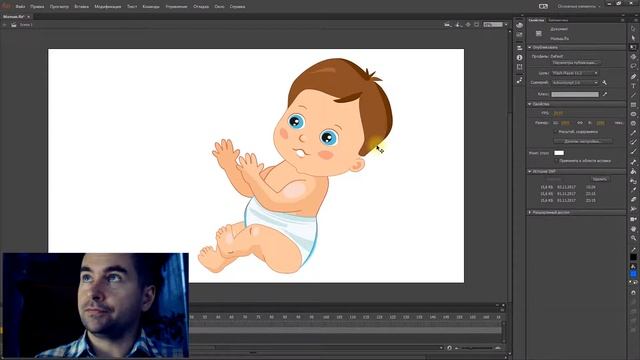Viewport: 640px width, 360px height.
Task: Select the Pencil tool
Action: click(x=633, y=133)
